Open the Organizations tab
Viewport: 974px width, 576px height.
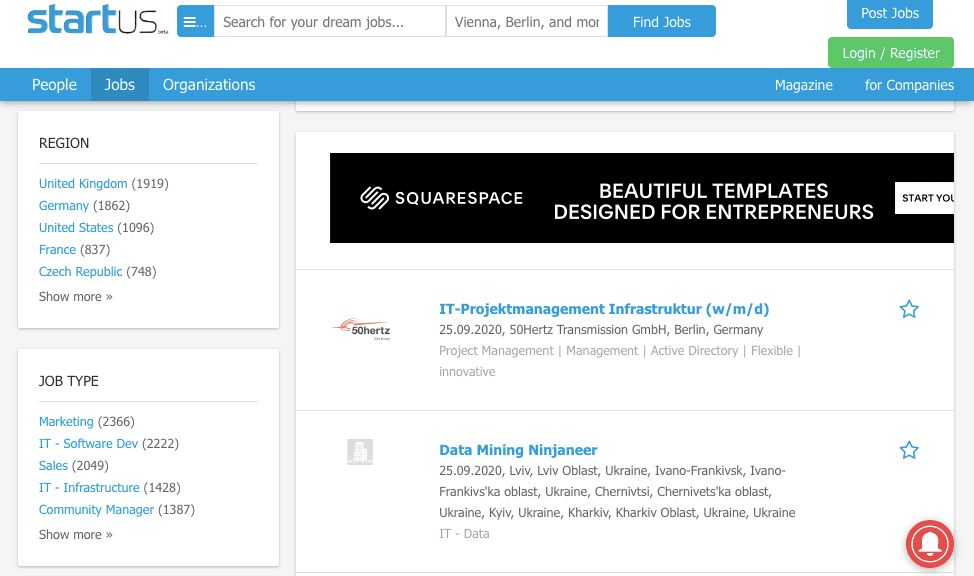(x=209, y=85)
